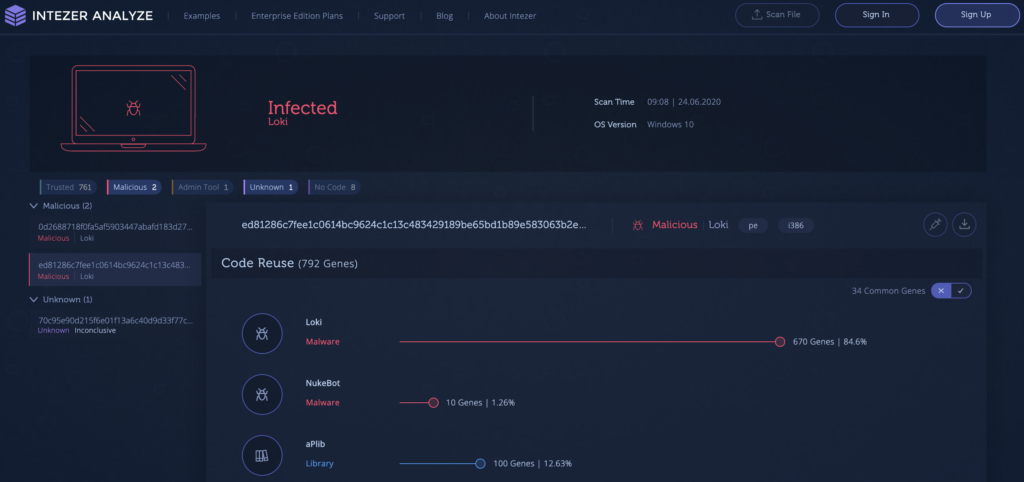The image size is (1024, 482).
Task: Click the download file icon button
Action: 964,225
